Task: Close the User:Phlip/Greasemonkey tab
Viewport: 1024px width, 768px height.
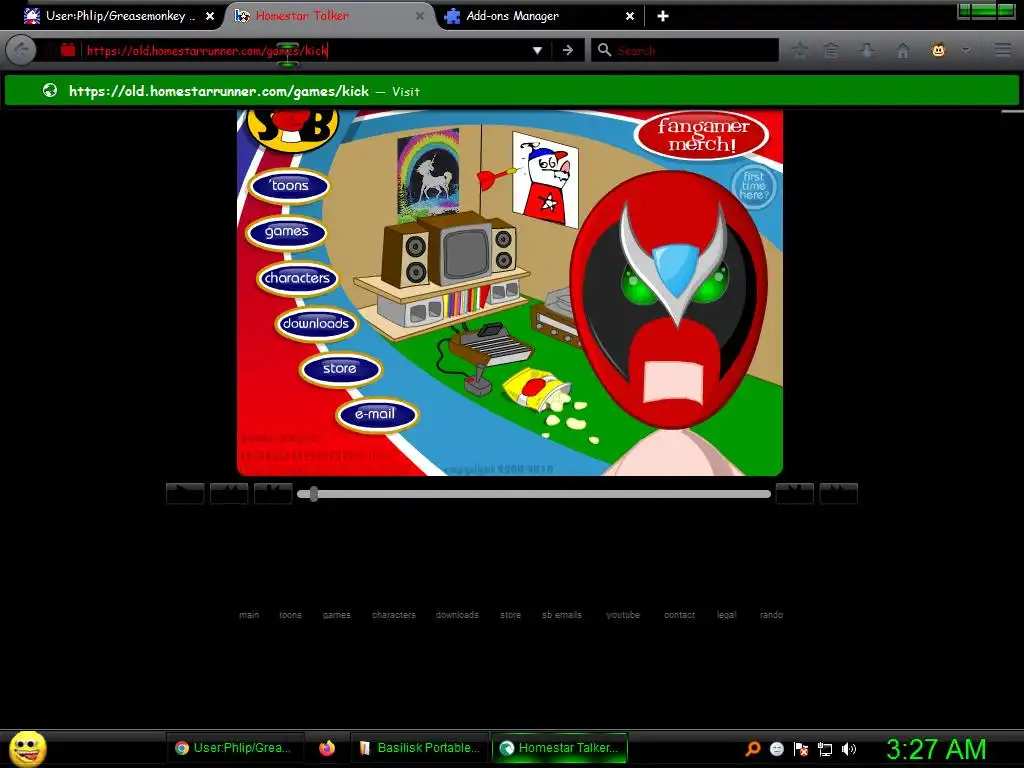Action: pyautogui.click(x=210, y=16)
